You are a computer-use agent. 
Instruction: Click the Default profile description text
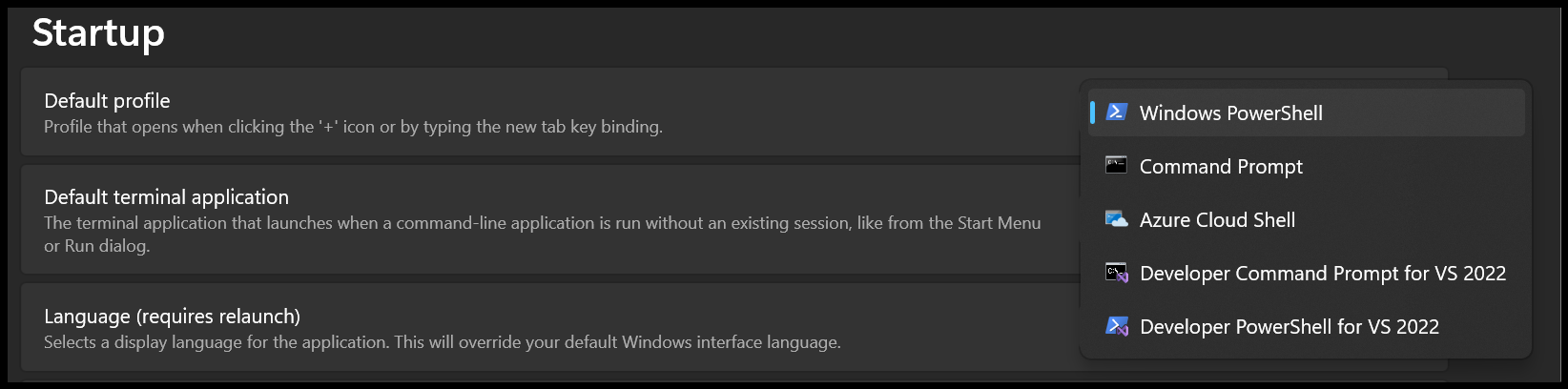(x=353, y=127)
